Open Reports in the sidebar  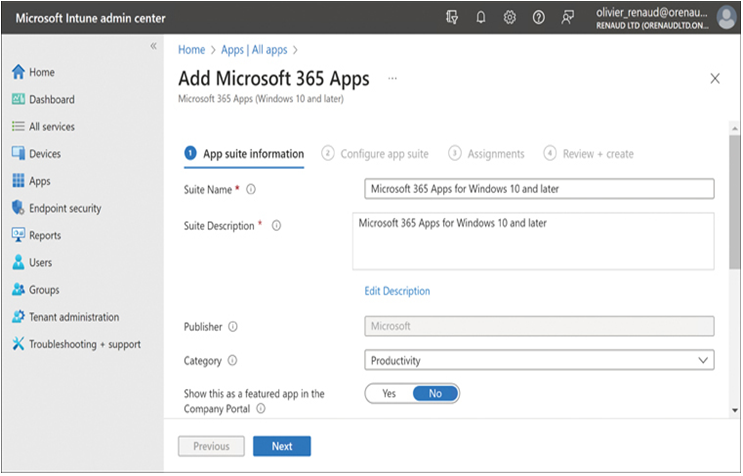(45, 235)
